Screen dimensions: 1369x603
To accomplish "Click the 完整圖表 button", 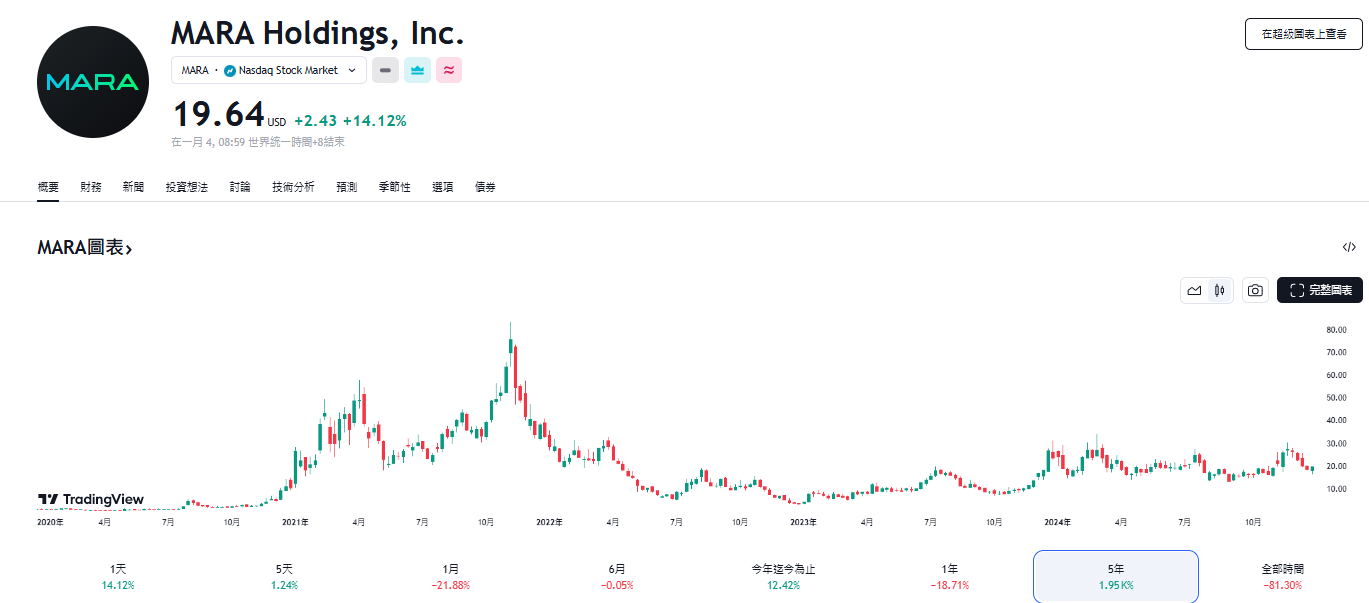I will [x=1319, y=290].
